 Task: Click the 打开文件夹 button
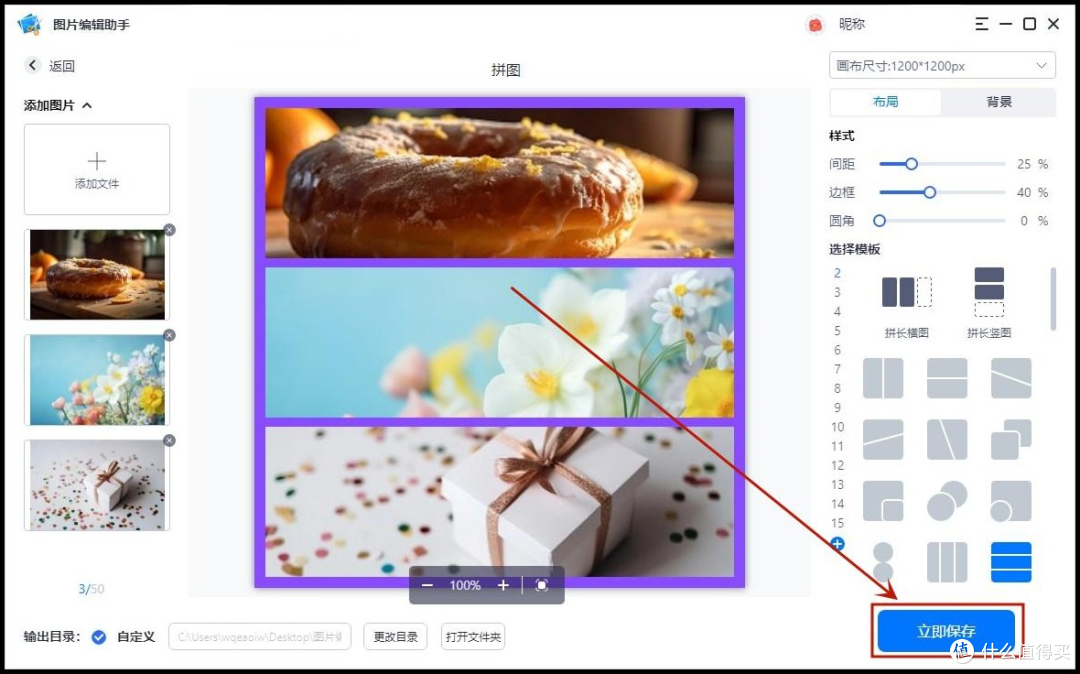473,637
